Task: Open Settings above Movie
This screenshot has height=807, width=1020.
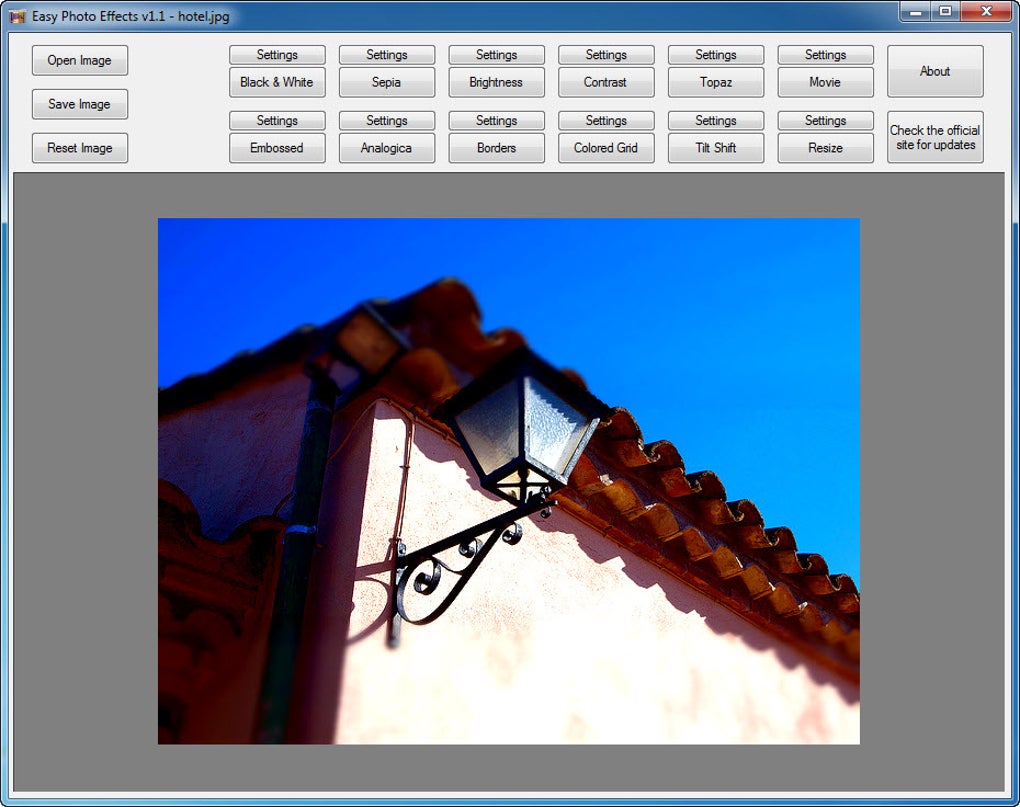Action: (x=825, y=55)
